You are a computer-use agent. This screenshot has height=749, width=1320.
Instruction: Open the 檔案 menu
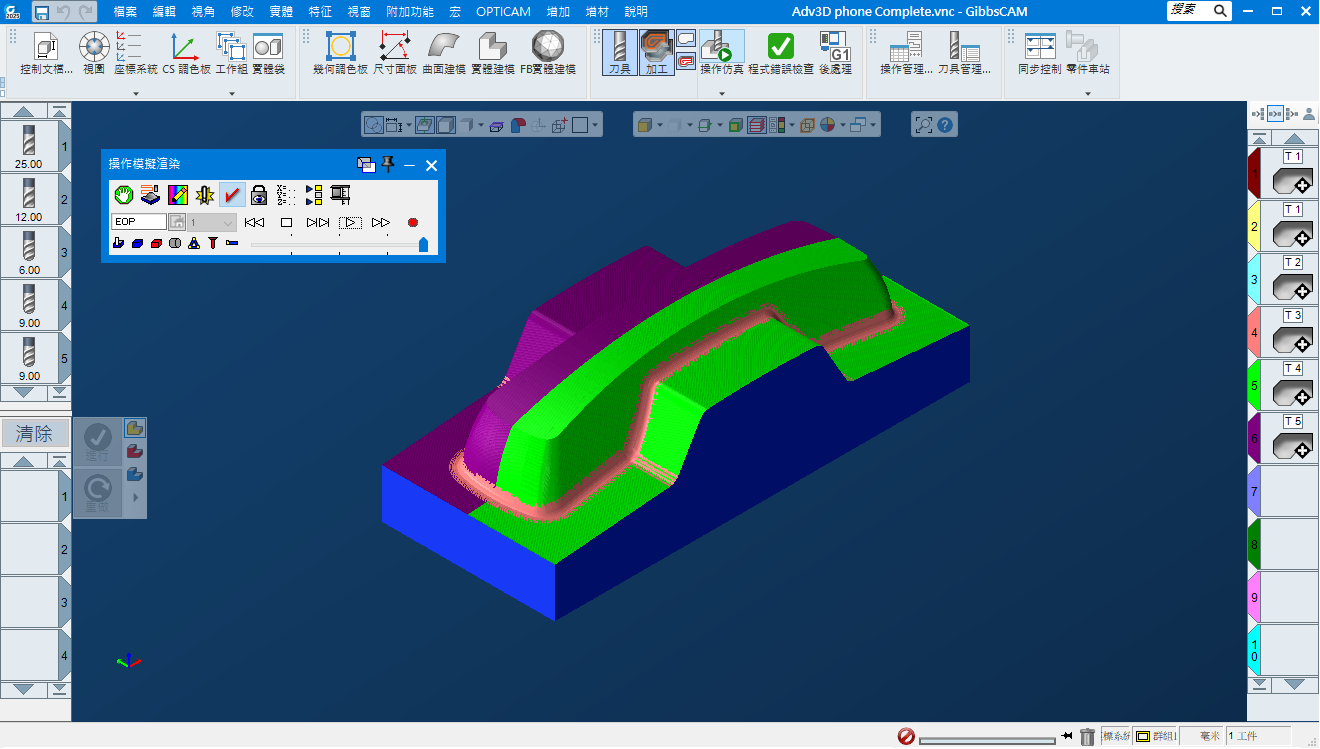pyautogui.click(x=125, y=12)
